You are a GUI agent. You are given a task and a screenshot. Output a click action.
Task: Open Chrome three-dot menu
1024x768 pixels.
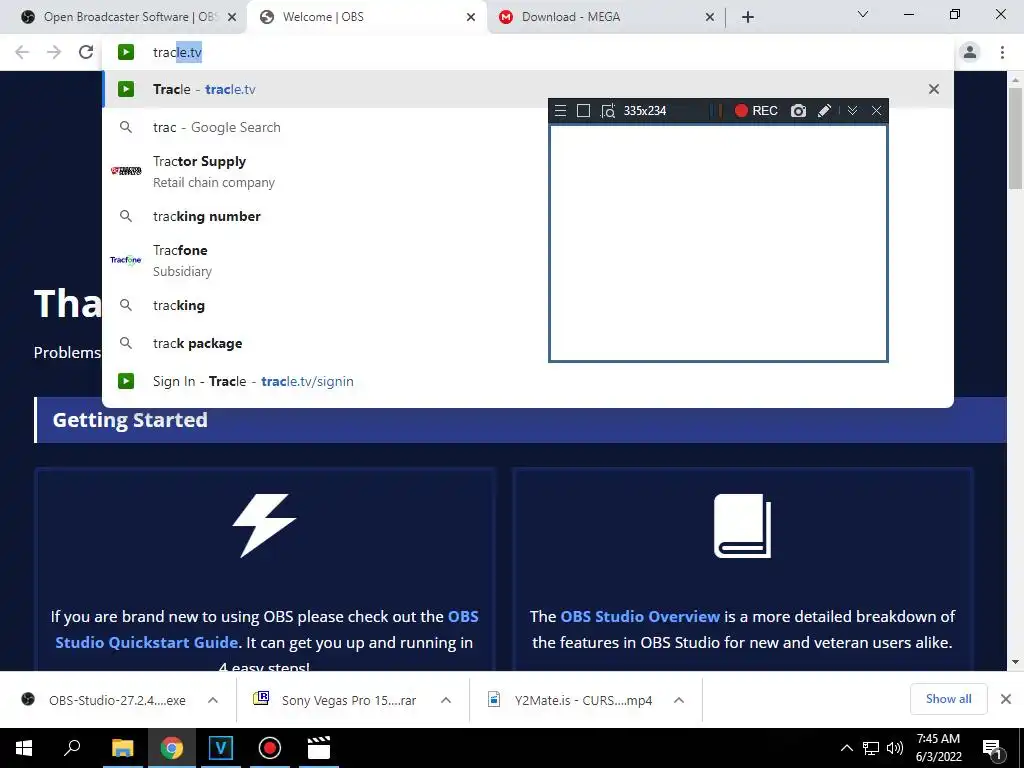pyautogui.click(x=1002, y=52)
